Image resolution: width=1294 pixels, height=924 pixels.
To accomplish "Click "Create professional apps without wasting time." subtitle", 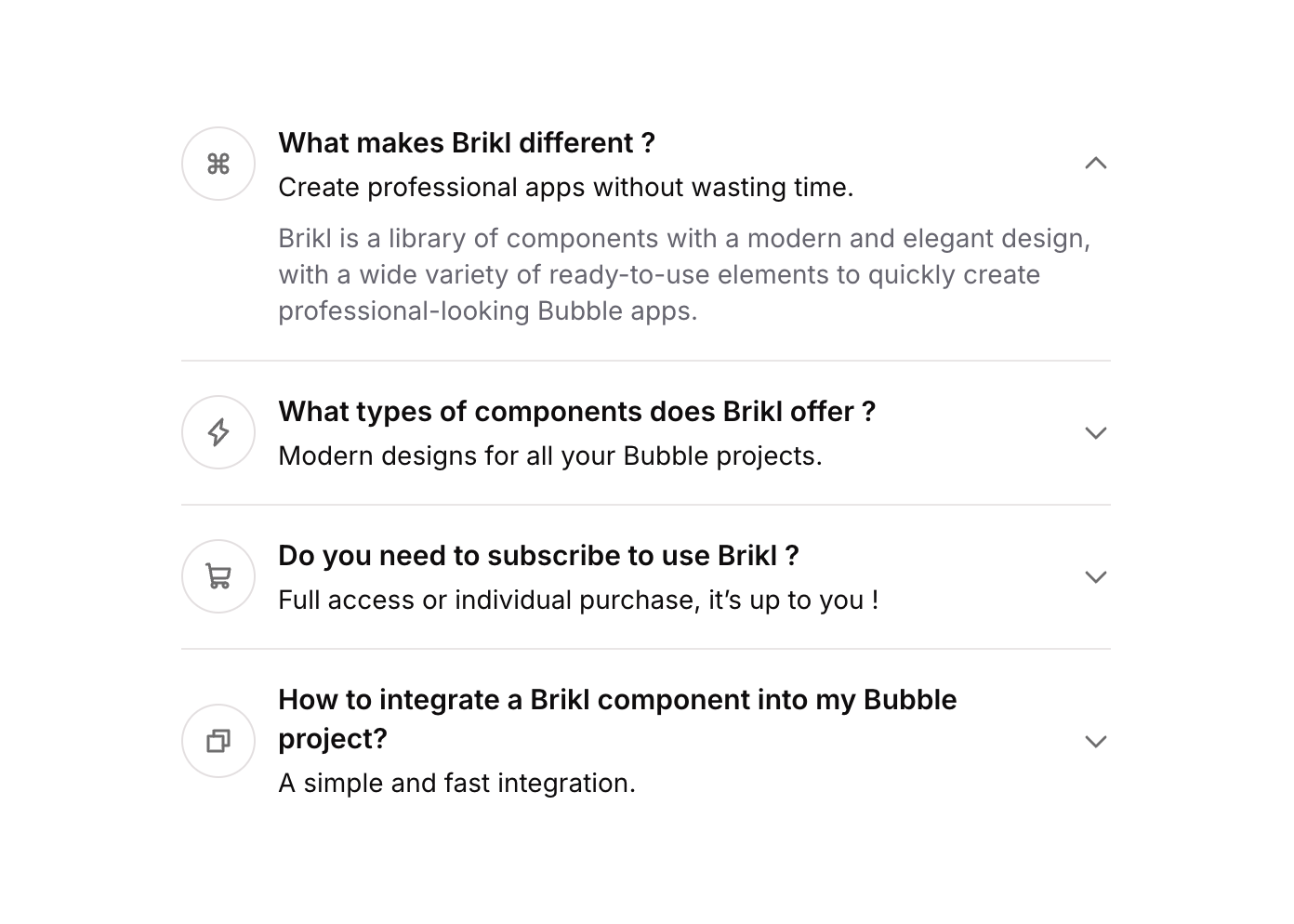I will (565, 188).
